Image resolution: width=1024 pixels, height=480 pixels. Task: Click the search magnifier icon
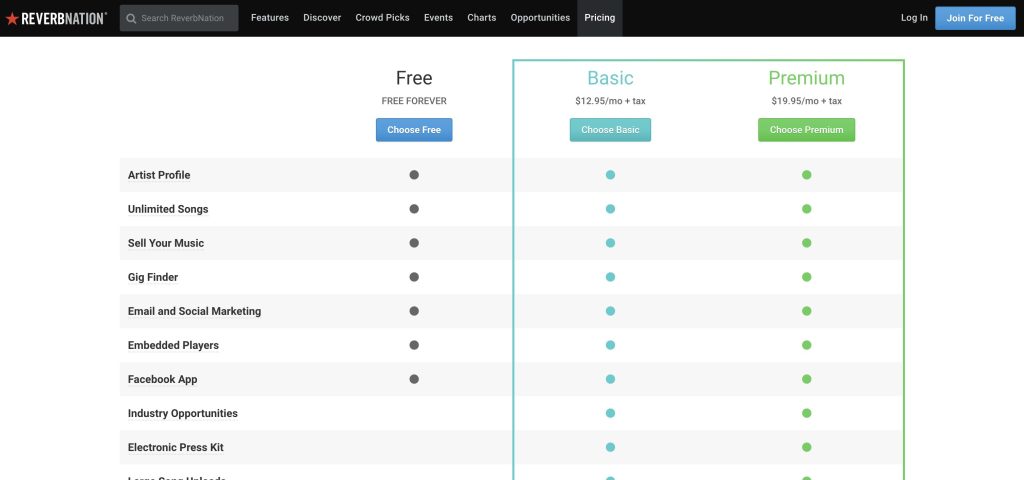click(131, 18)
